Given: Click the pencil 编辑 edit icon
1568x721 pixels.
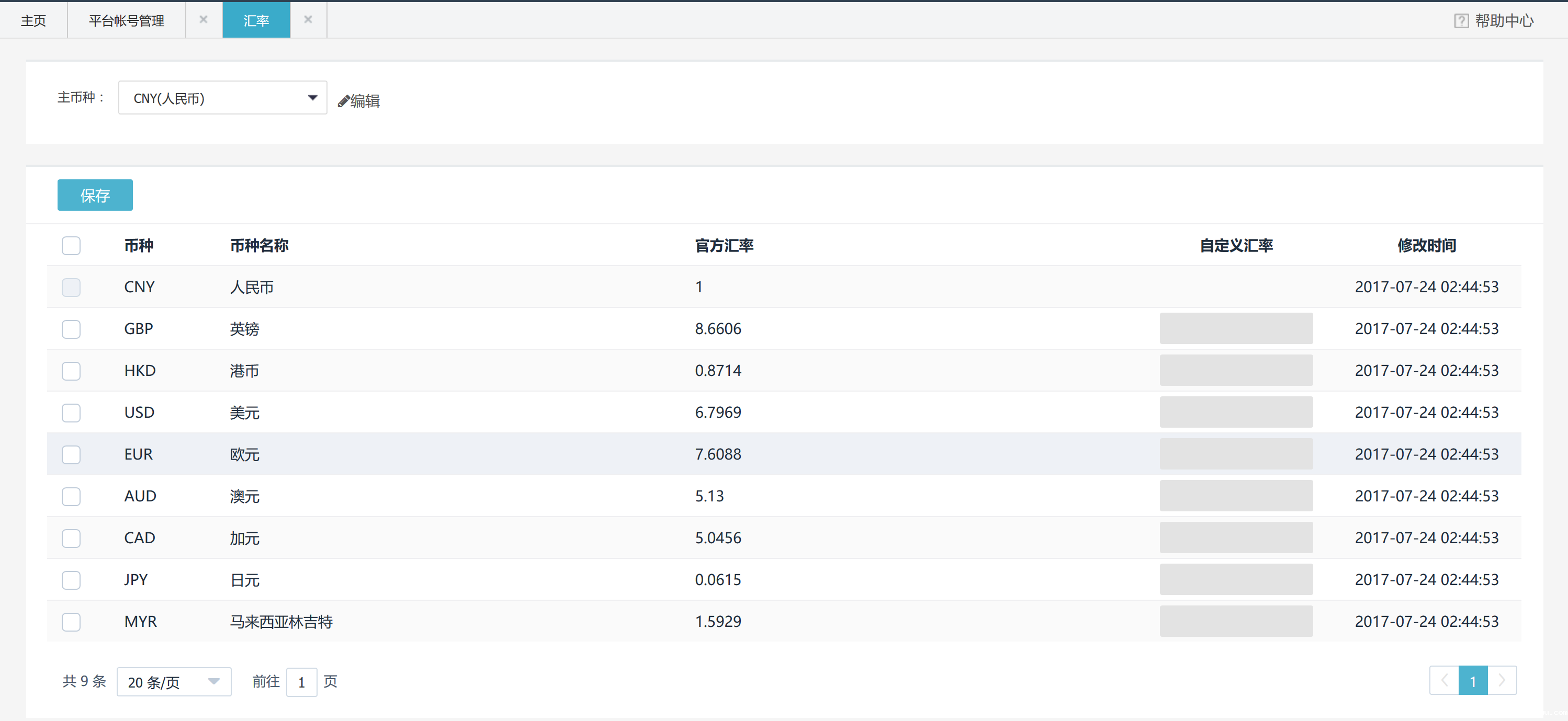Looking at the screenshot, I should 344,101.
